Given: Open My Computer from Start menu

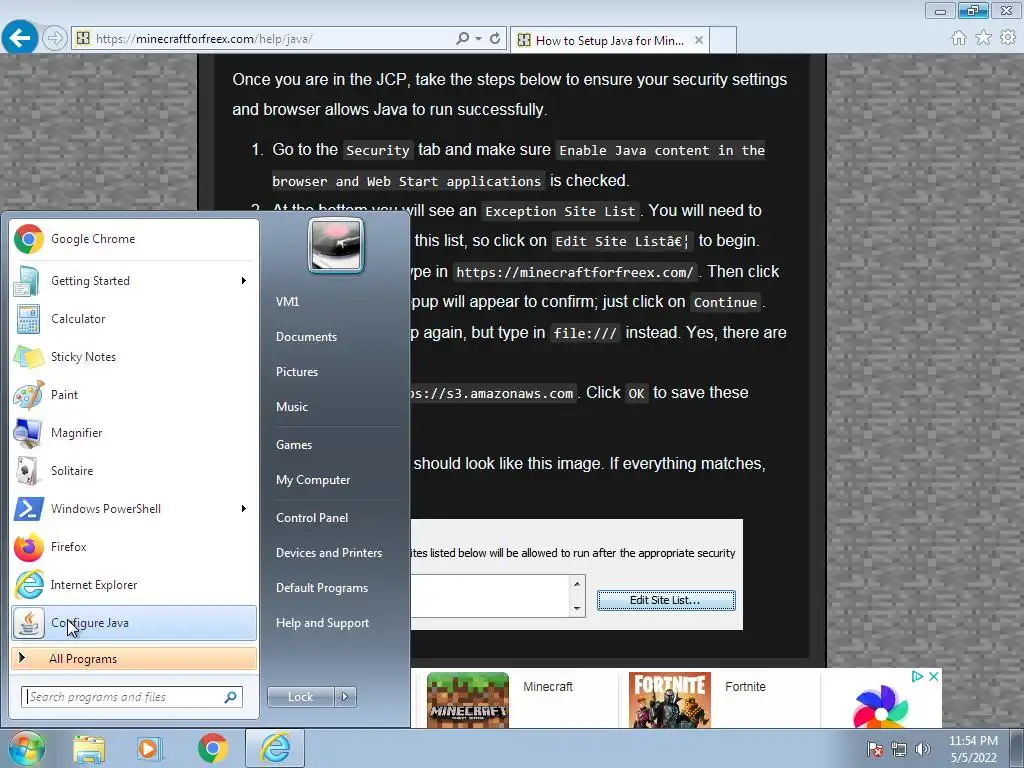Looking at the screenshot, I should pyautogui.click(x=313, y=480).
